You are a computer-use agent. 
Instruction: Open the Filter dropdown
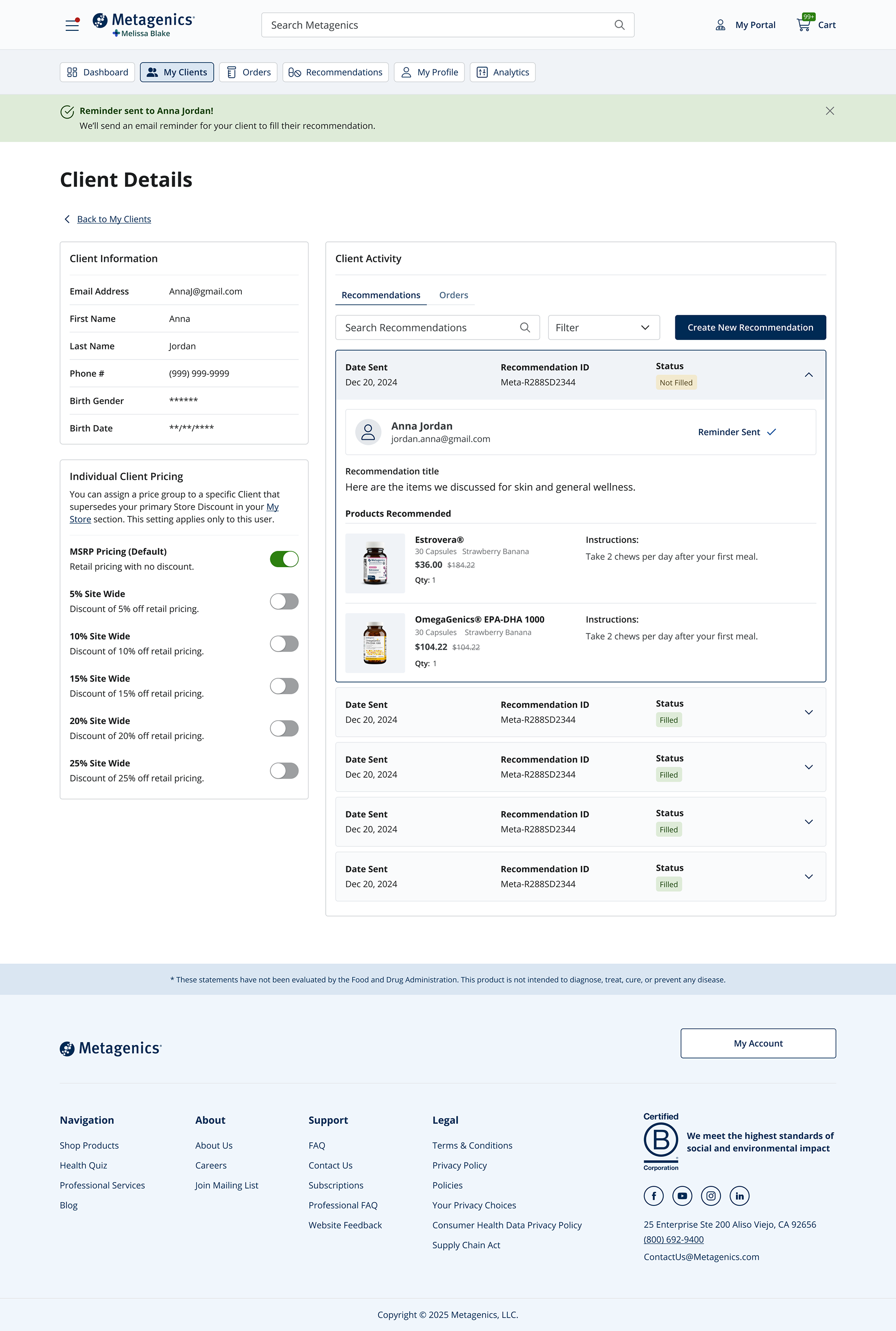(x=603, y=327)
